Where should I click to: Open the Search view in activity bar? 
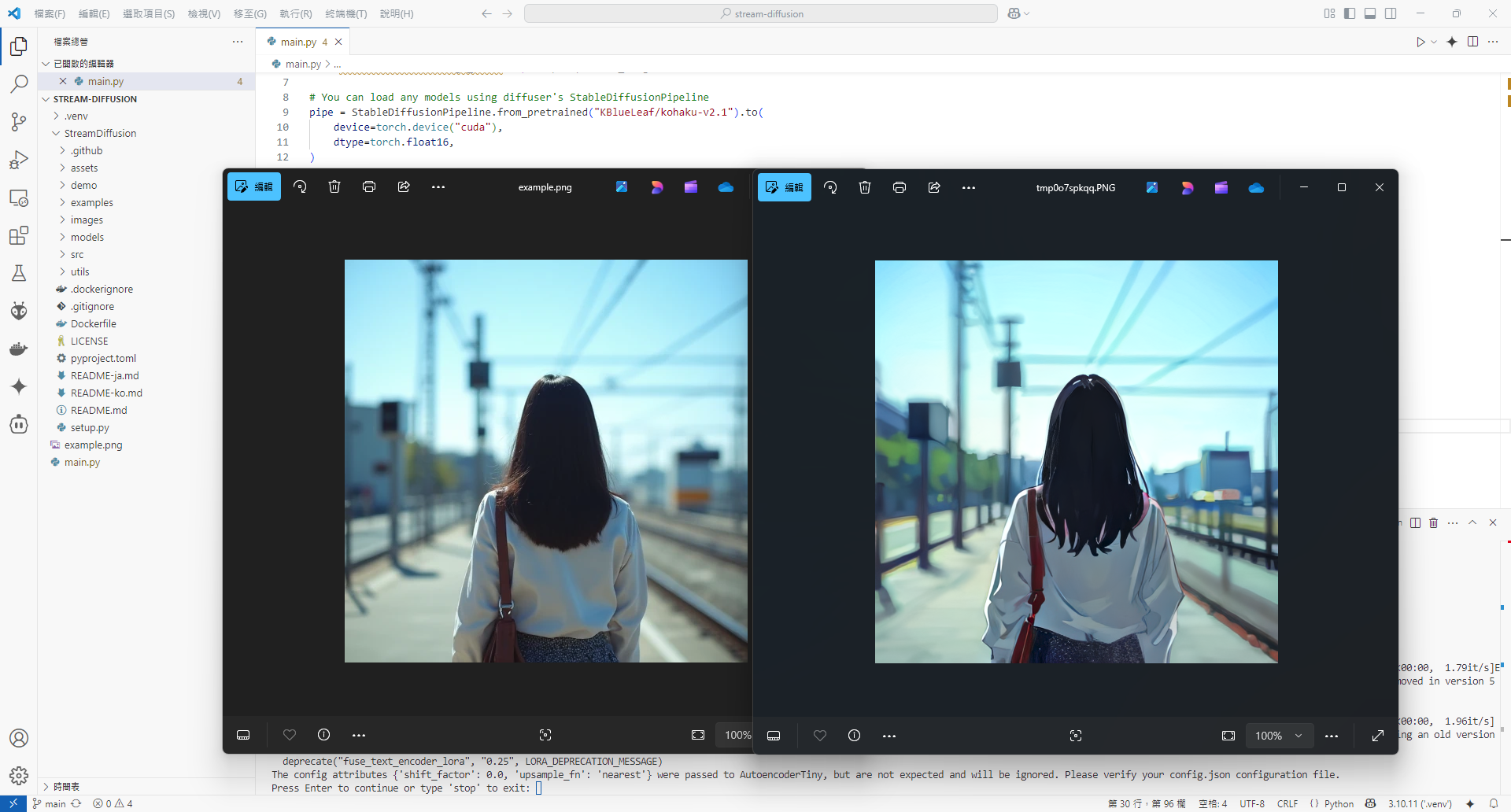pyautogui.click(x=19, y=84)
